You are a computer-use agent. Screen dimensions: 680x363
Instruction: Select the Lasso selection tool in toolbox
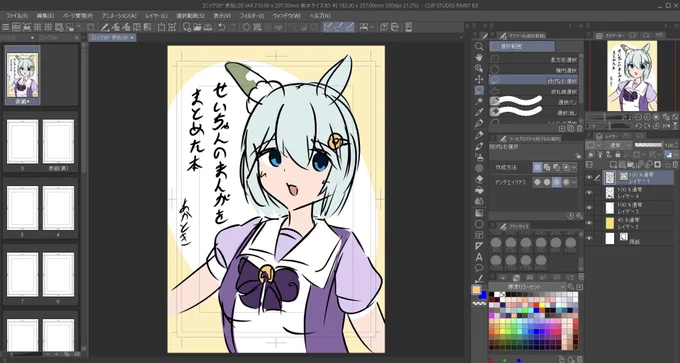point(479,90)
